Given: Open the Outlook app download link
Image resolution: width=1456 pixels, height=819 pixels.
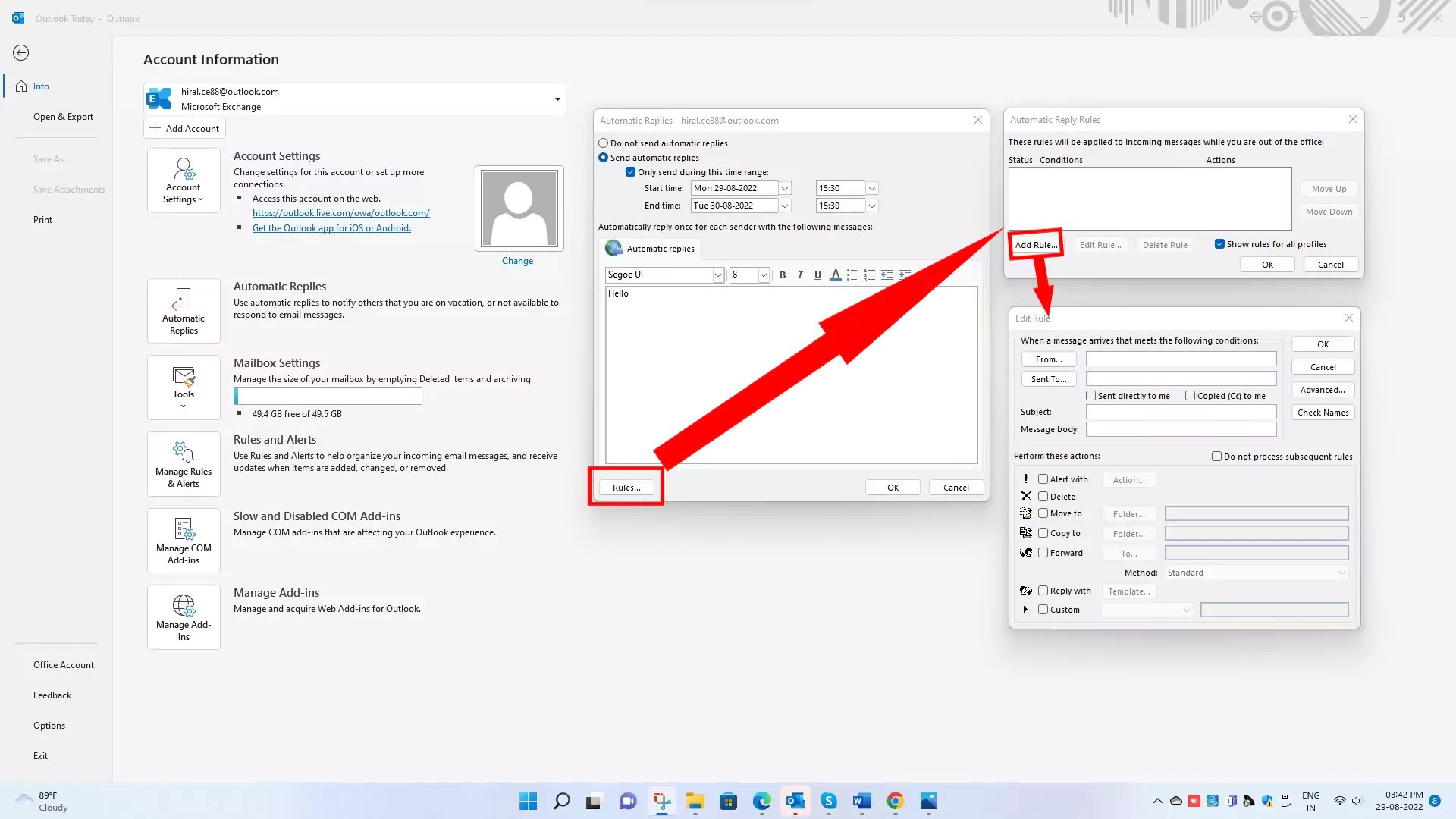Looking at the screenshot, I should point(331,227).
